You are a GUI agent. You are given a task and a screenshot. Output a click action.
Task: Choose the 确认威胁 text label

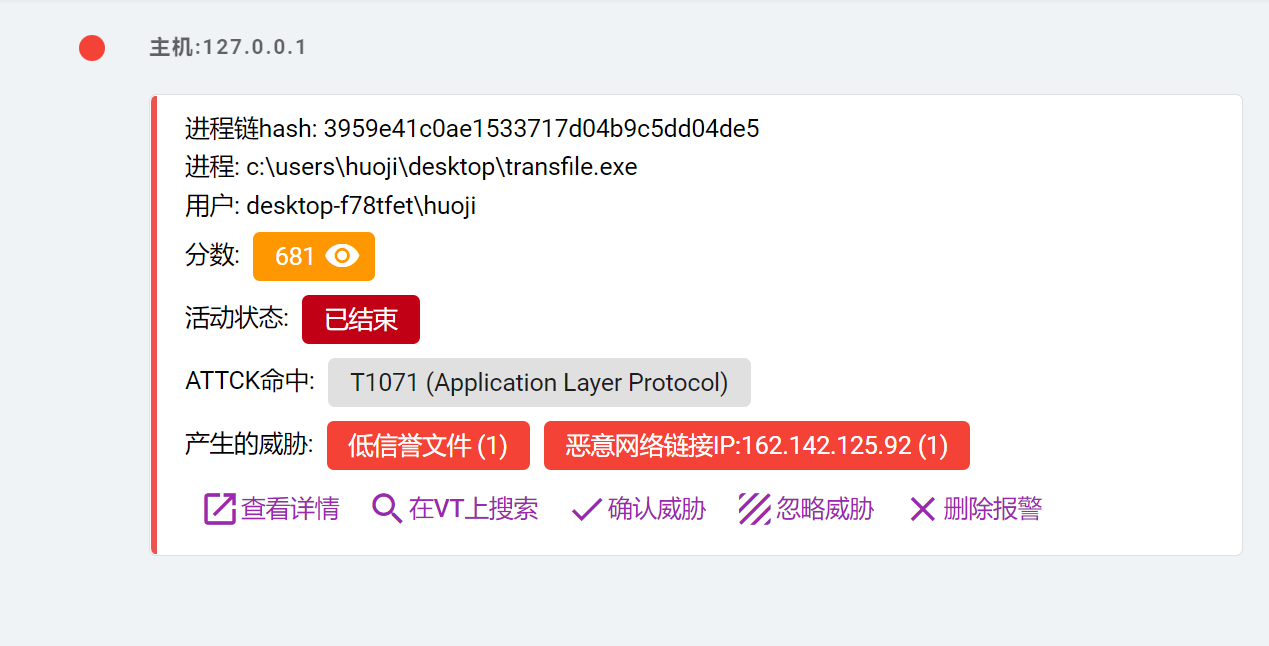657,509
